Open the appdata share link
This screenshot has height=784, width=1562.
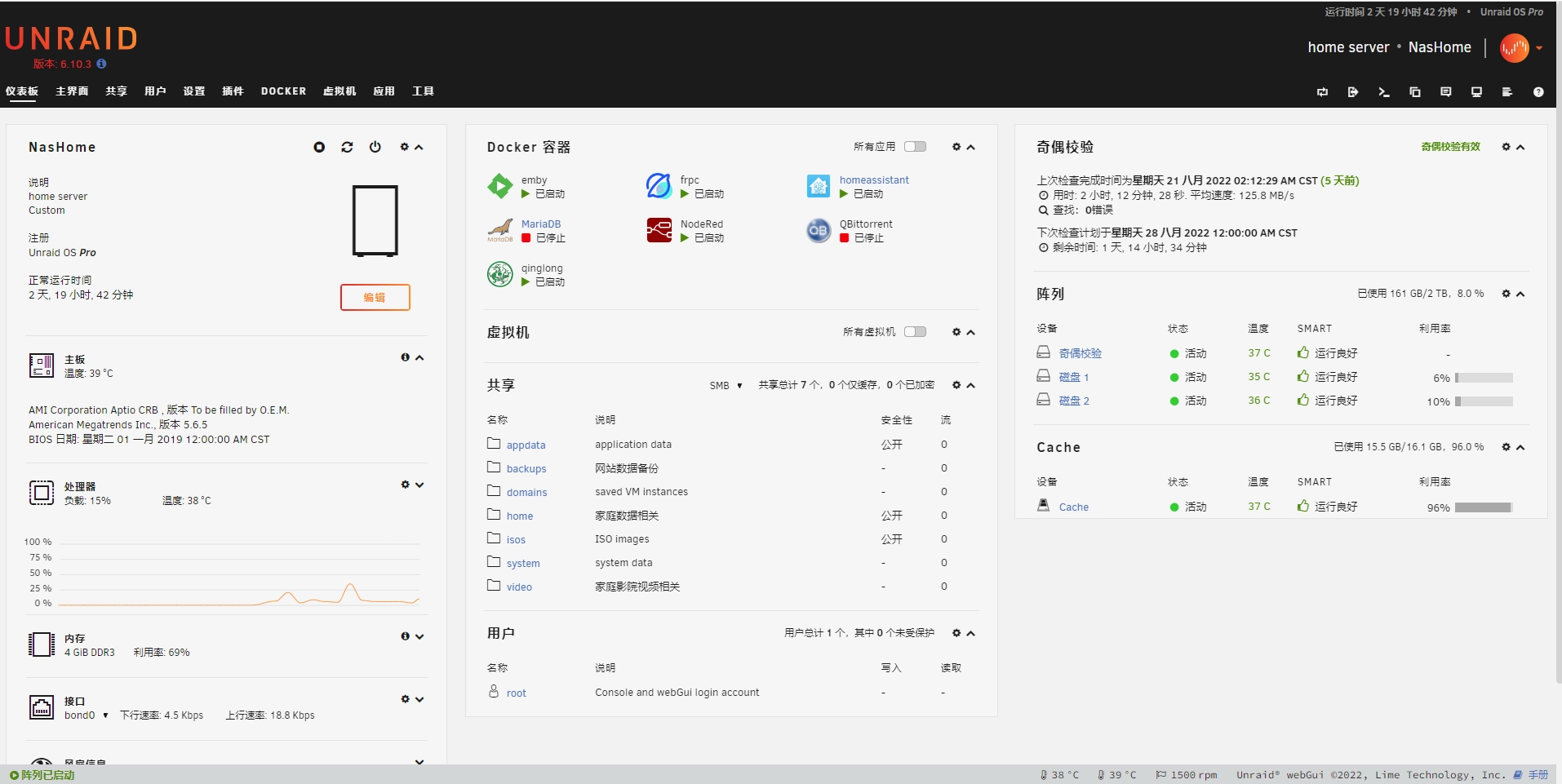(526, 445)
